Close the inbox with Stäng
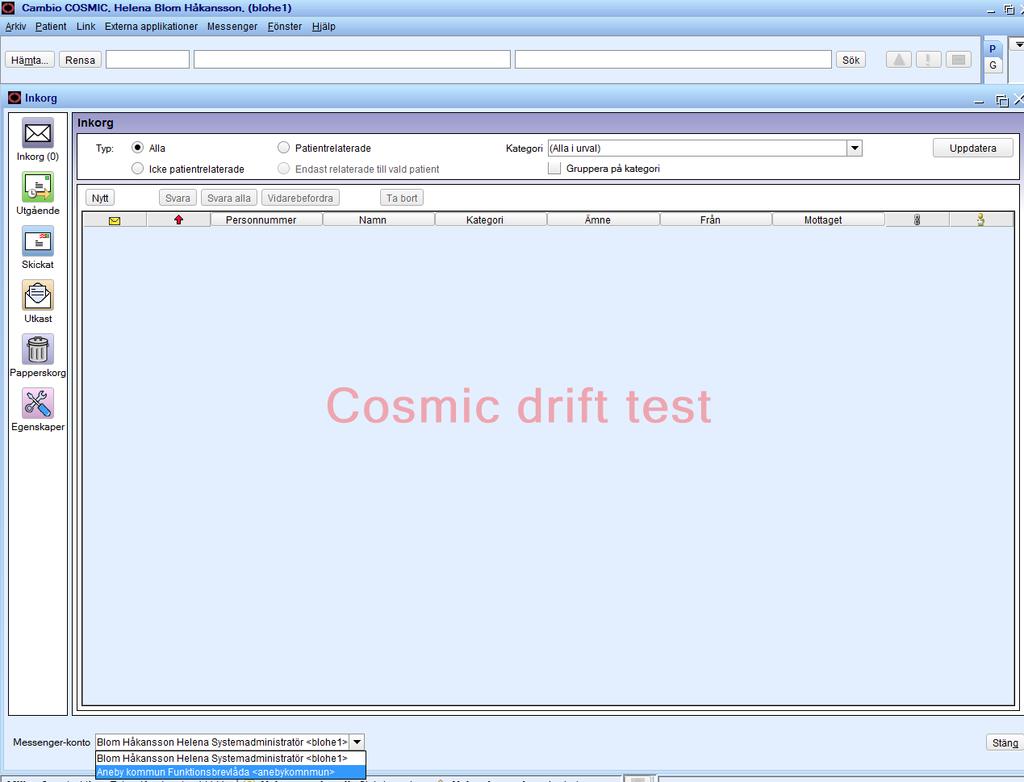This screenshot has height=782, width=1024. pos(1004,743)
